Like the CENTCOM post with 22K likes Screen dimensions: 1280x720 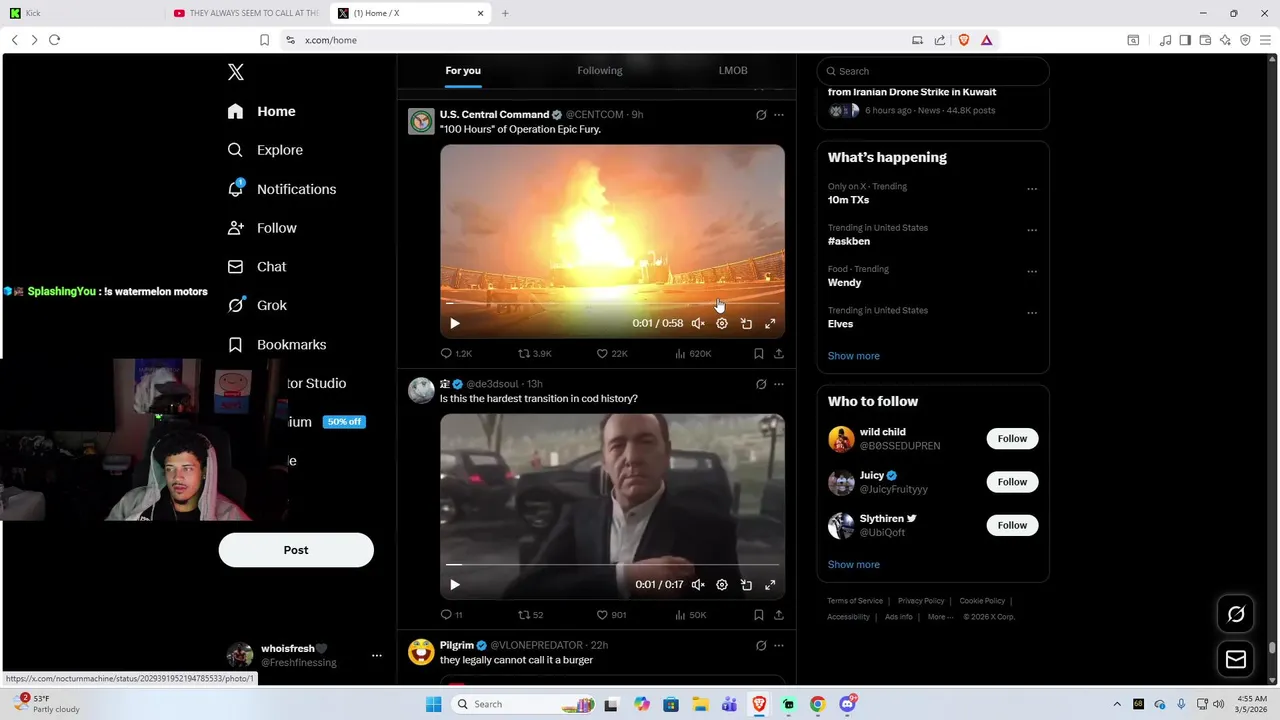pyautogui.click(x=612, y=353)
